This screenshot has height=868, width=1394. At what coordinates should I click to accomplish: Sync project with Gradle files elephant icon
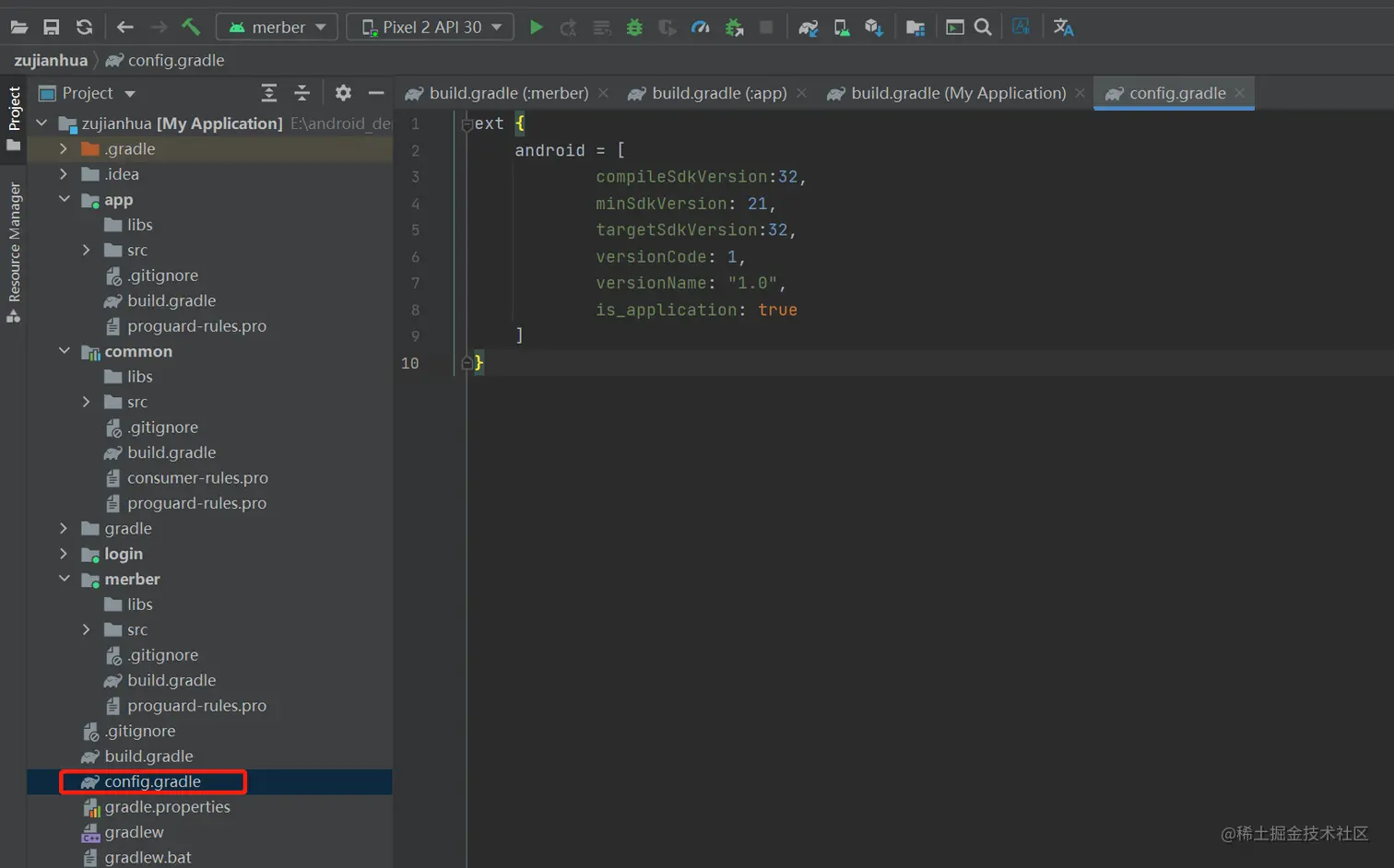809,27
